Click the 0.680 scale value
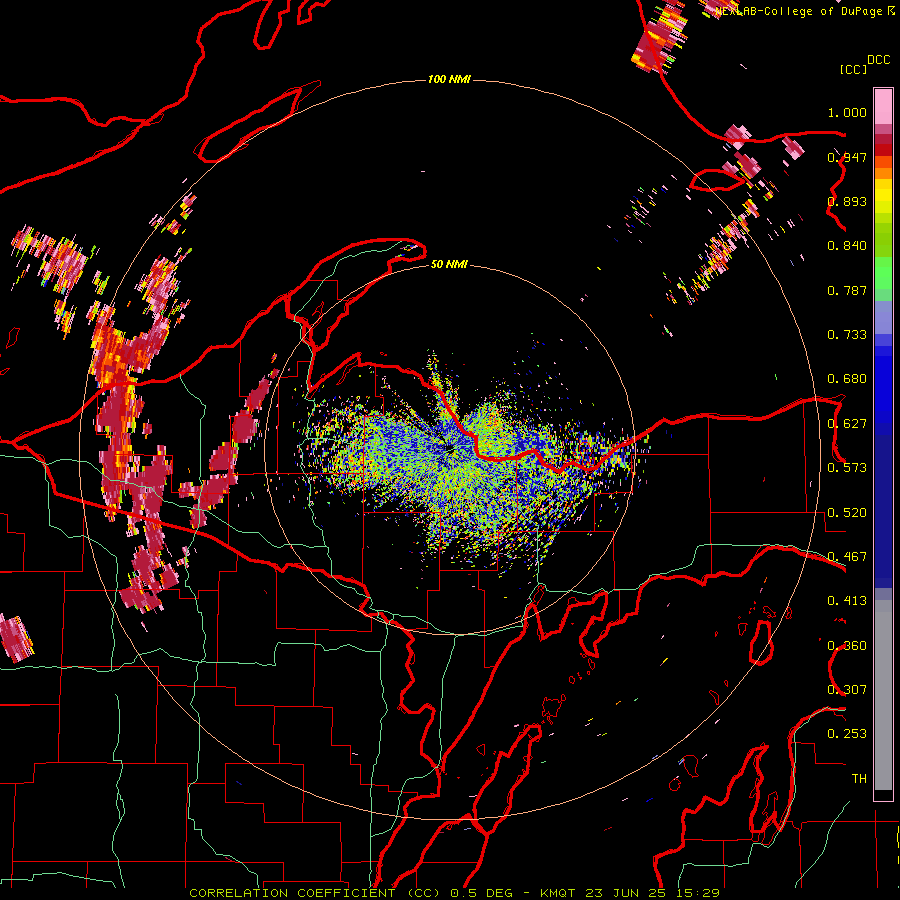 (x=847, y=379)
